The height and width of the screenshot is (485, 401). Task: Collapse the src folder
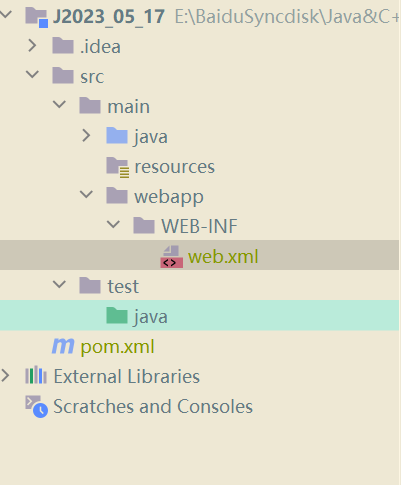point(33,74)
